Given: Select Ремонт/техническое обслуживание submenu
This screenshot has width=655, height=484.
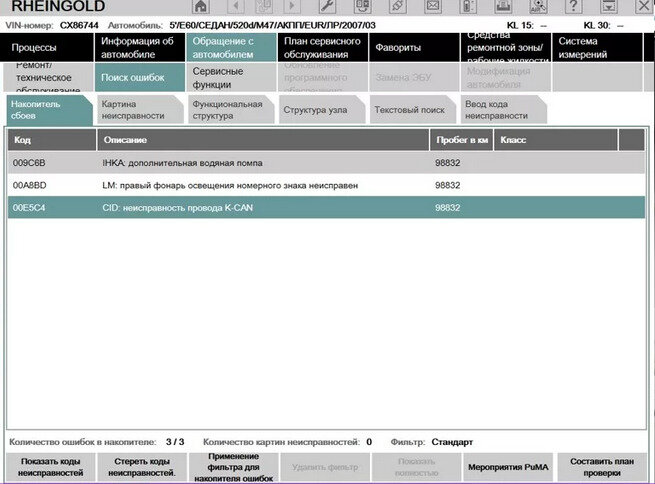Looking at the screenshot, I should click(48, 77).
